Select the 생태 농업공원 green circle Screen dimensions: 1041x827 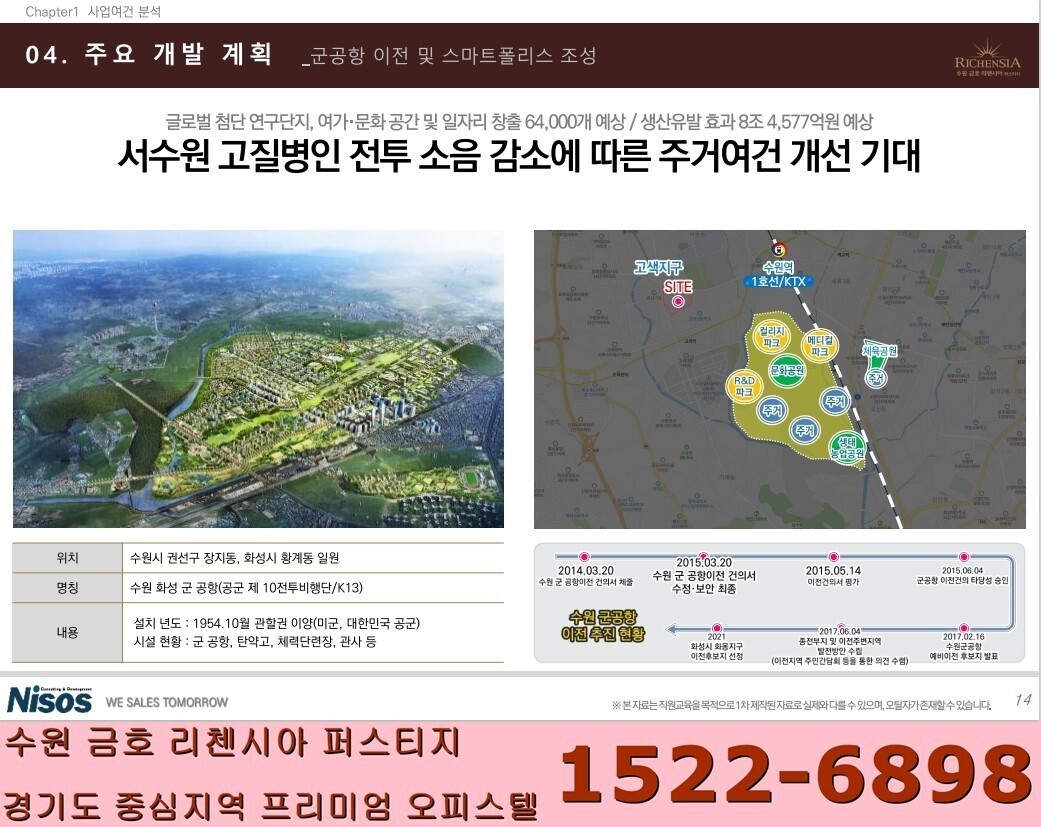click(x=846, y=447)
